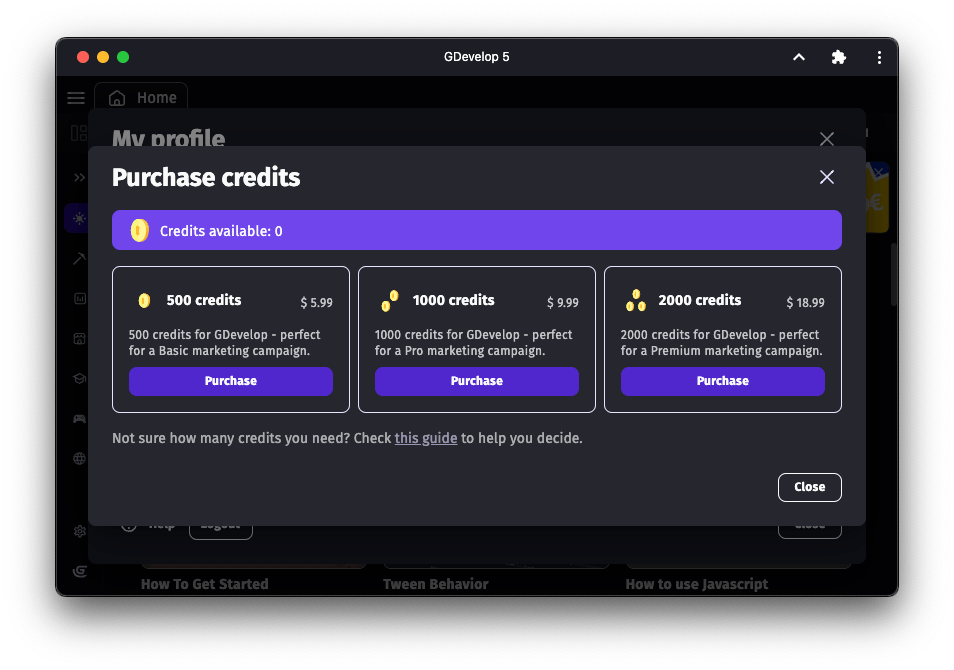Viewport: 954px width, 670px height.
Task: Purchase the 500 credits pack
Action: point(230,381)
